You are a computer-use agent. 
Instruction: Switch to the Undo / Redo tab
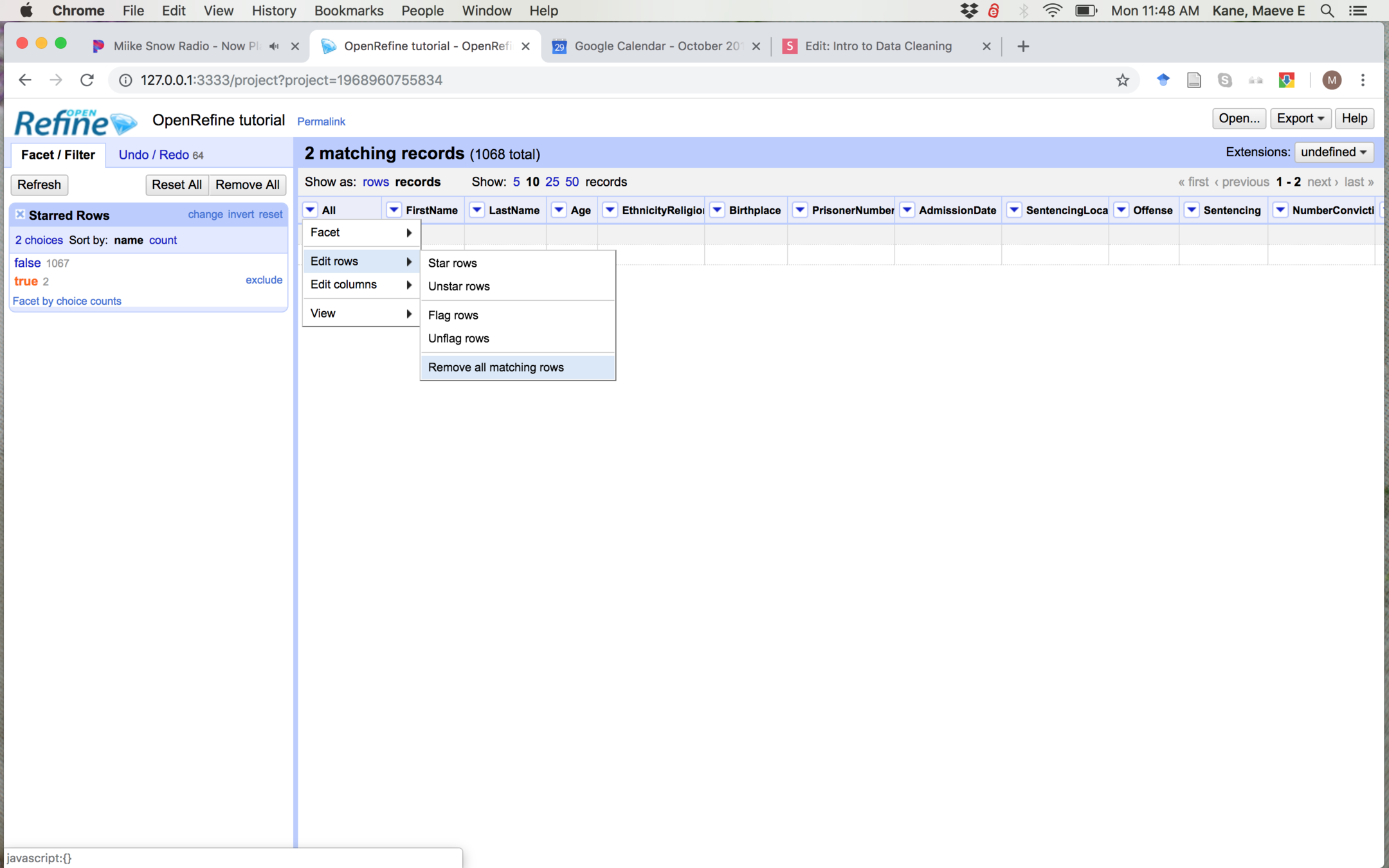(154, 155)
